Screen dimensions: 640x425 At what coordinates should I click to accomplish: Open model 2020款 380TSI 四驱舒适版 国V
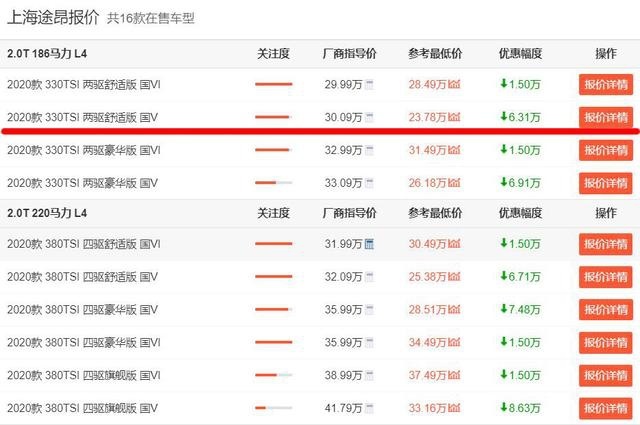click(x=82, y=277)
